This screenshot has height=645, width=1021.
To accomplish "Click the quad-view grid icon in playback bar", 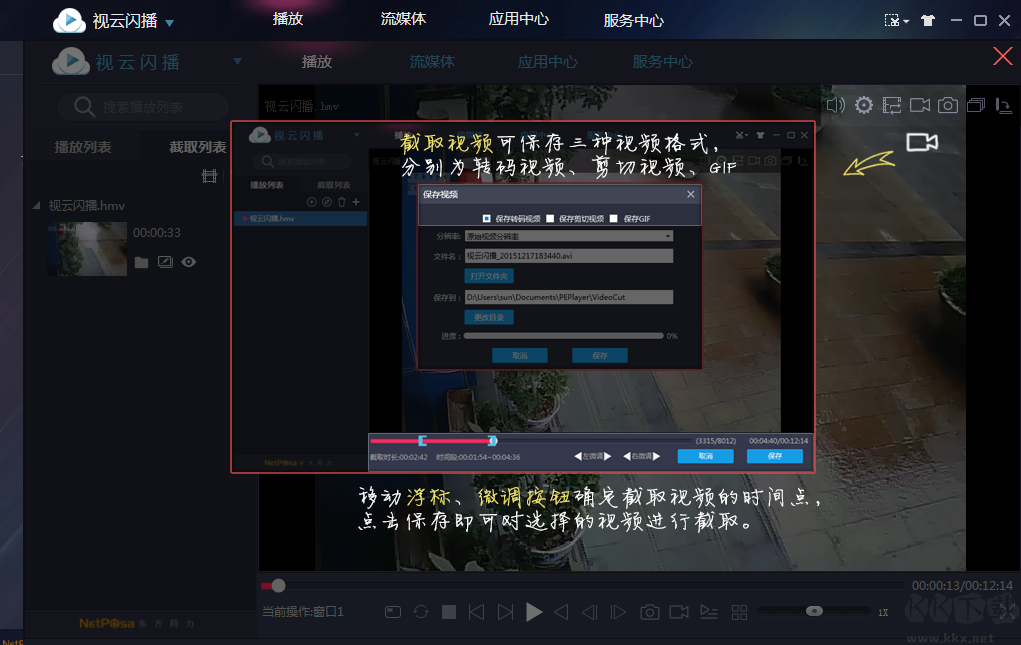I will (738, 611).
